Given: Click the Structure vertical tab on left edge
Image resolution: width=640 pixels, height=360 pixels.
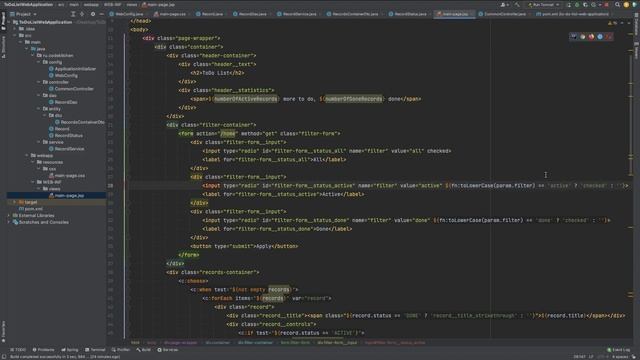Looking at the screenshot, I should coord(3,47).
